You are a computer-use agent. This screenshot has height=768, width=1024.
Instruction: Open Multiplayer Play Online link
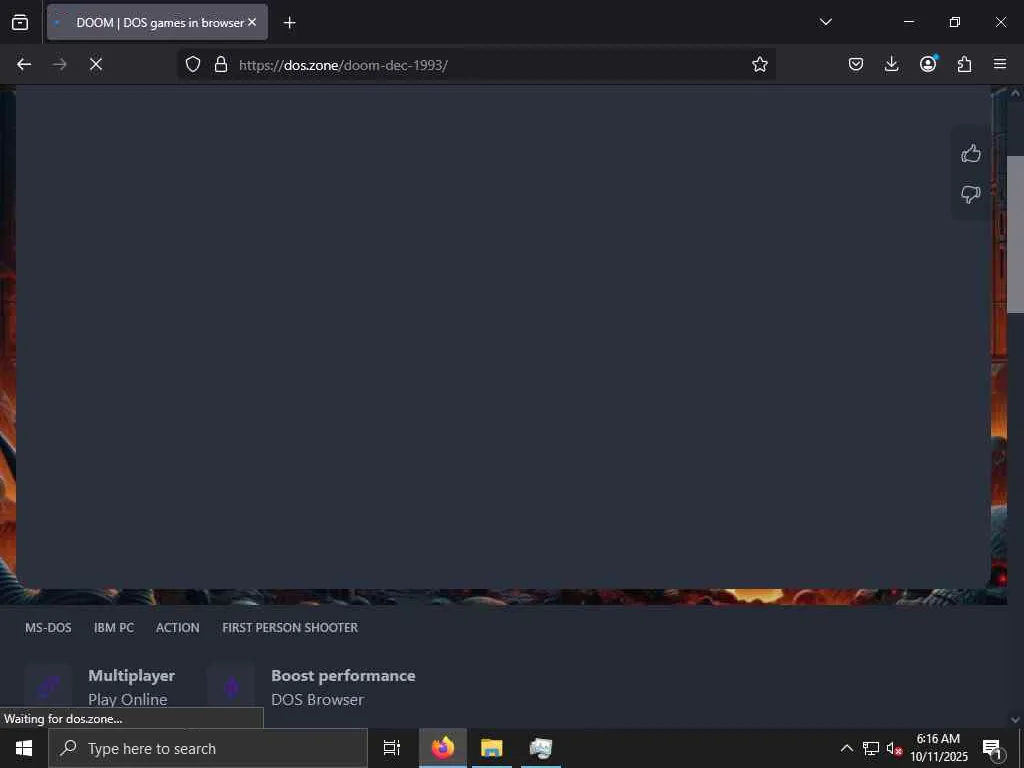coord(131,687)
